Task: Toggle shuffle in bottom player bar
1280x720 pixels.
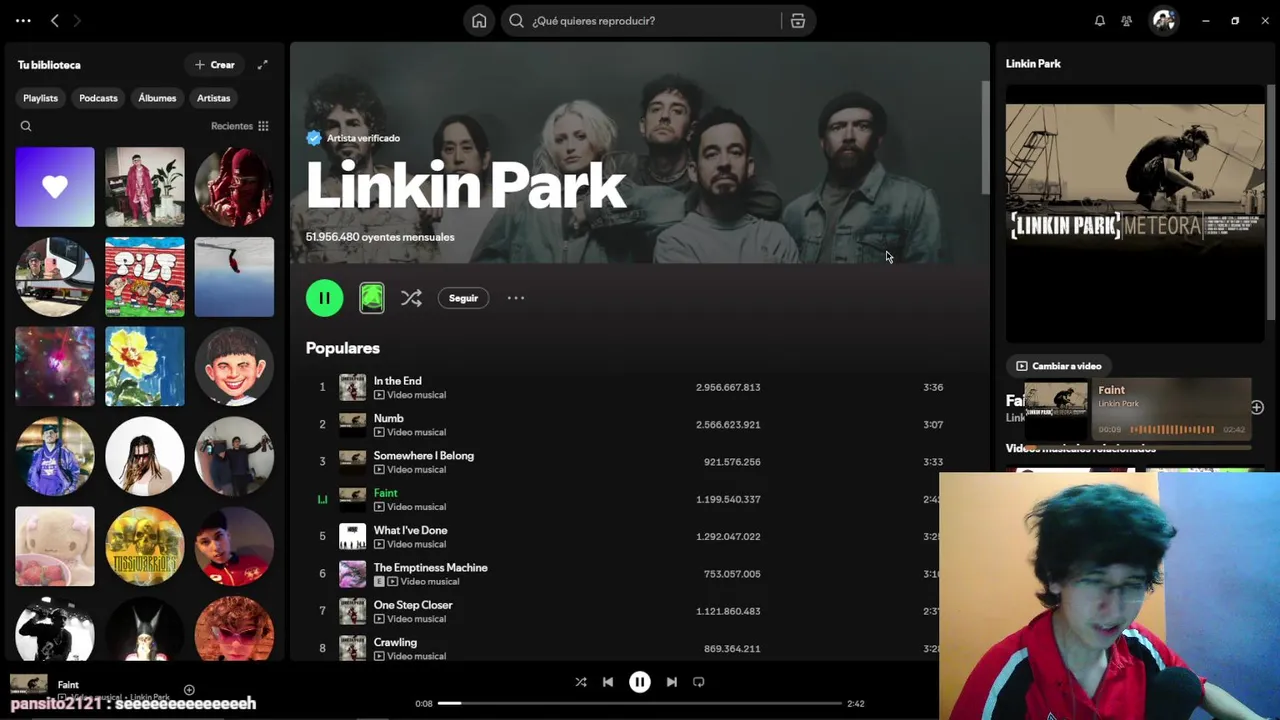Action: pos(581,682)
